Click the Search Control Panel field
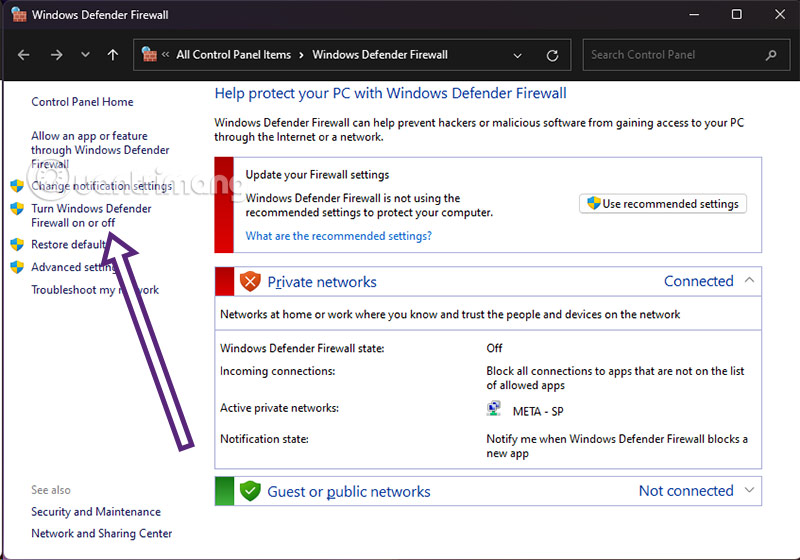This screenshot has height=560, width=800. tap(670, 55)
